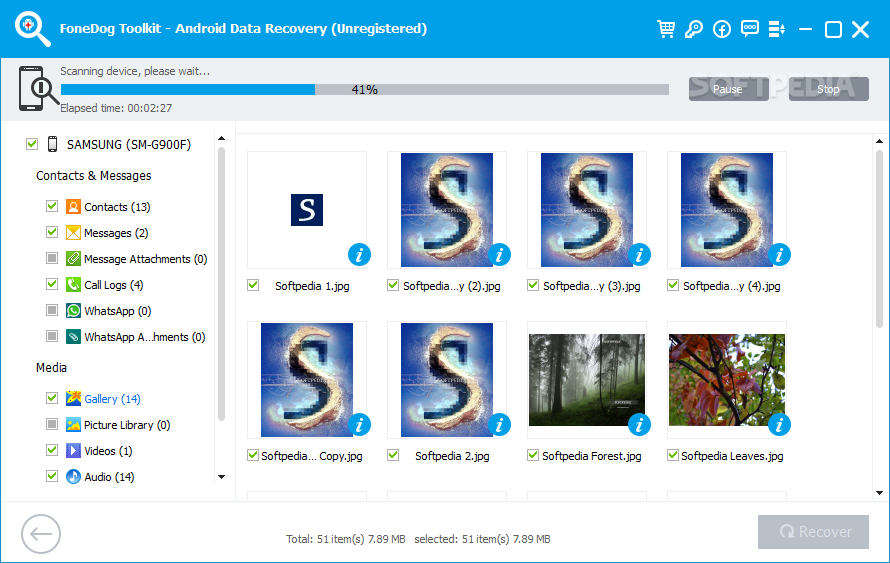Open the menu list icon in title bar
The width and height of the screenshot is (890, 563).
click(x=777, y=29)
